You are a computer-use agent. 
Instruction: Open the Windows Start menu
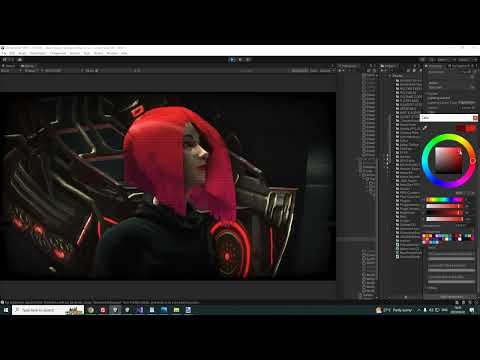(6, 310)
